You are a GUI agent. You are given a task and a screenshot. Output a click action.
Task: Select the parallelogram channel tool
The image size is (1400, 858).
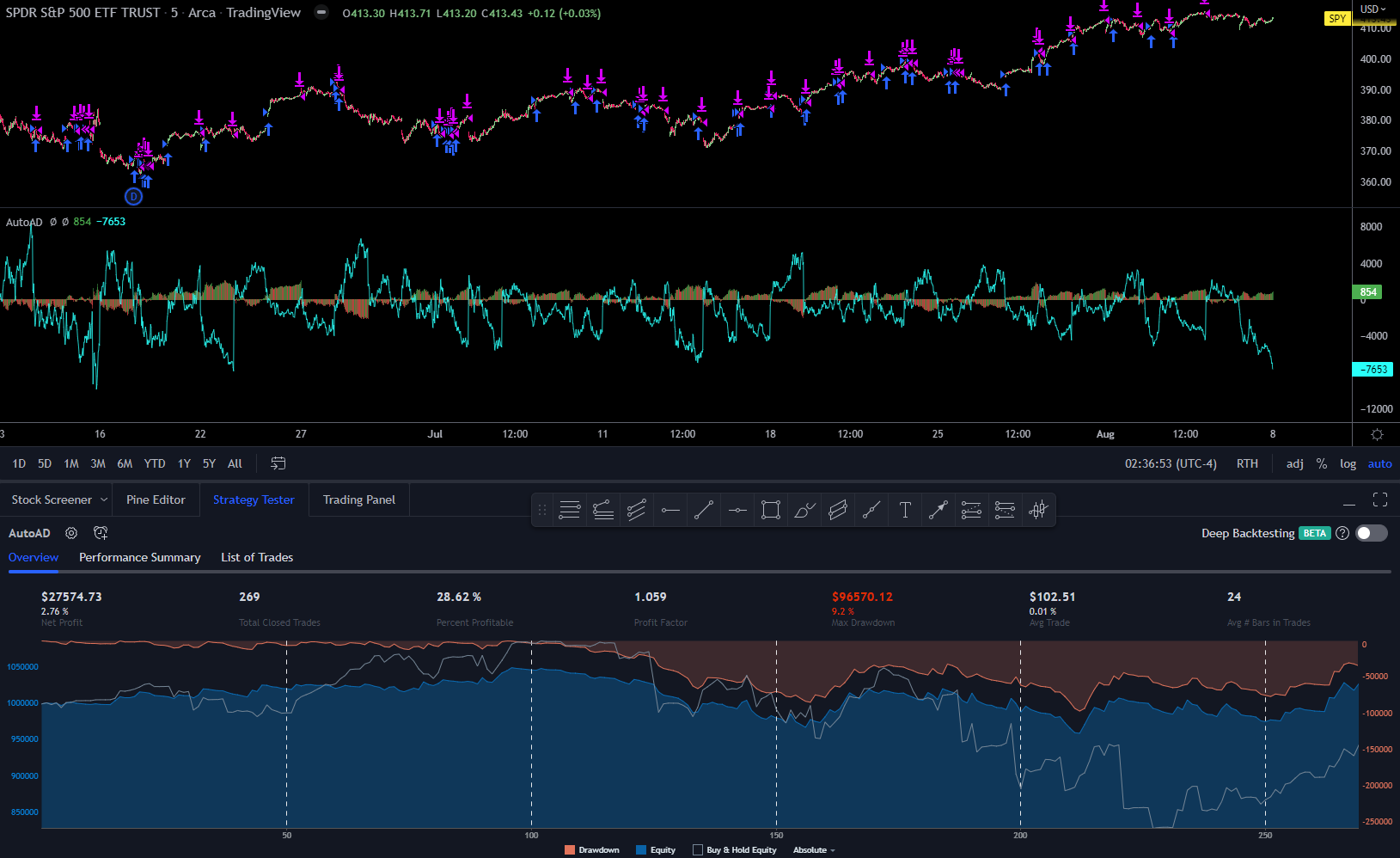[x=838, y=511]
